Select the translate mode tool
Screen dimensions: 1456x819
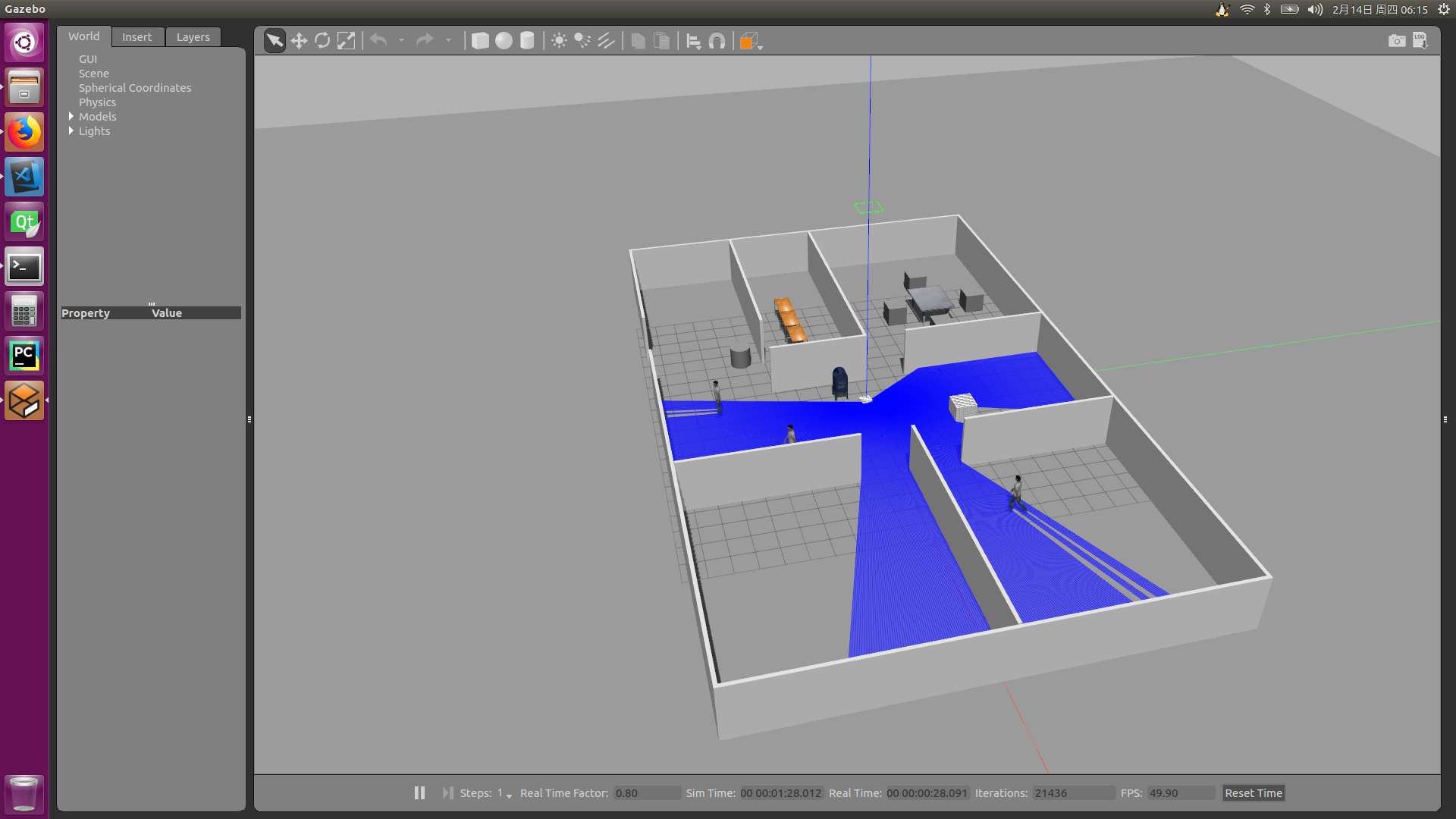coord(299,41)
